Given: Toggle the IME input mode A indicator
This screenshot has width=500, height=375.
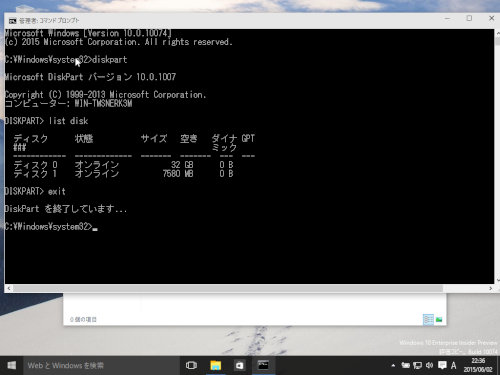Looking at the screenshot, I should pos(454,366).
